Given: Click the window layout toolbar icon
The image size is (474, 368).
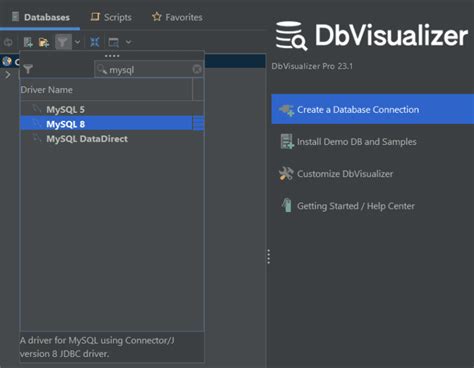Looking at the screenshot, I should 113,42.
